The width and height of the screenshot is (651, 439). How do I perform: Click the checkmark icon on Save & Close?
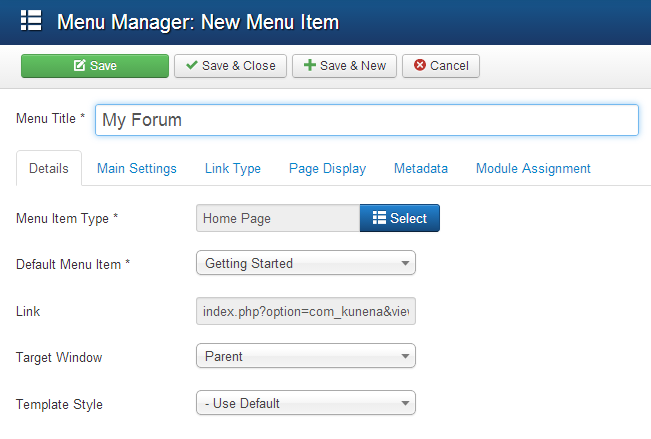(x=192, y=66)
